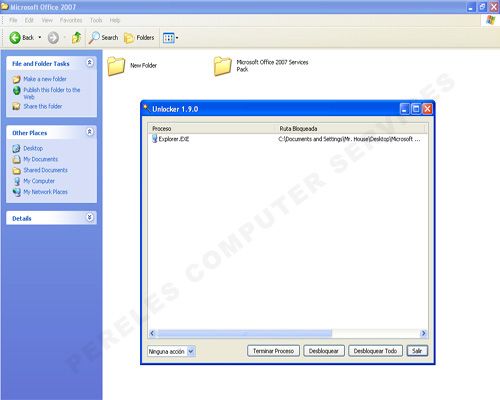
Task: Click the Terminar Proceso button
Action: coord(273,351)
